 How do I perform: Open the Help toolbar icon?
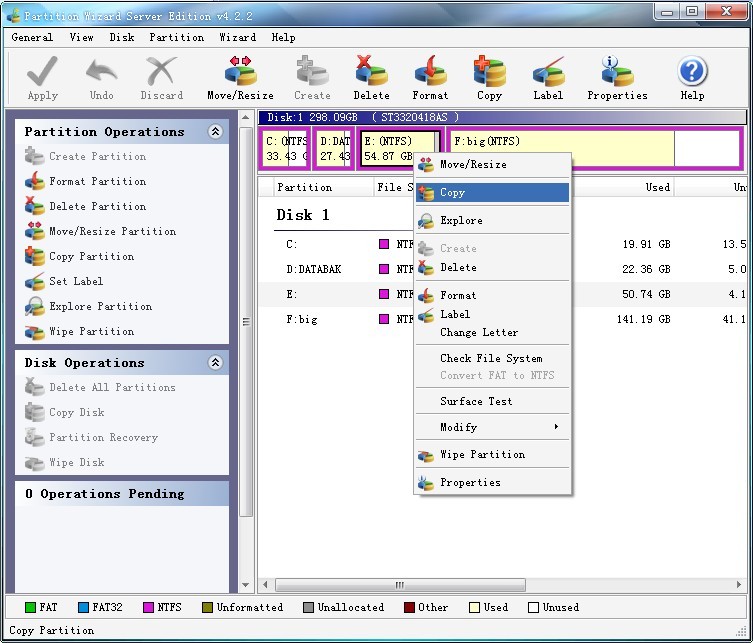click(x=692, y=78)
